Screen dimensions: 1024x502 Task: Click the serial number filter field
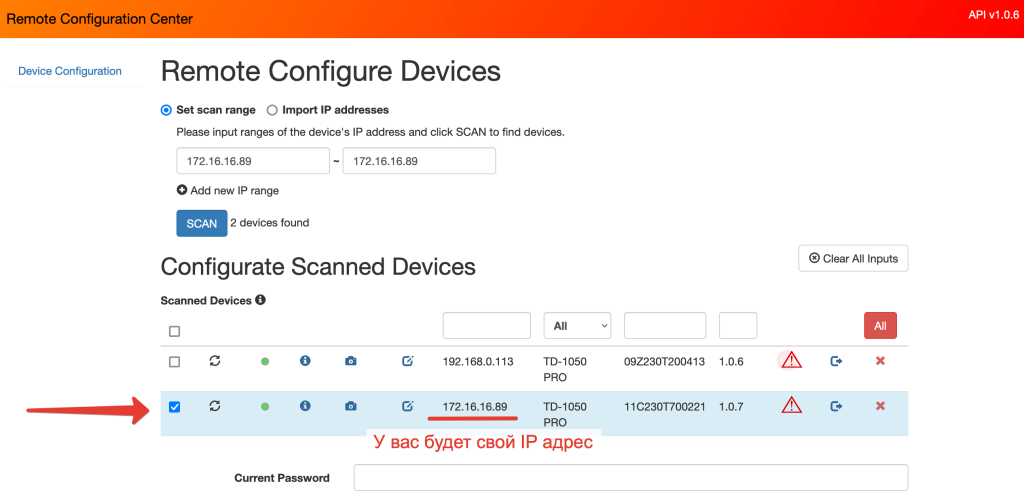tap(665, 326)
